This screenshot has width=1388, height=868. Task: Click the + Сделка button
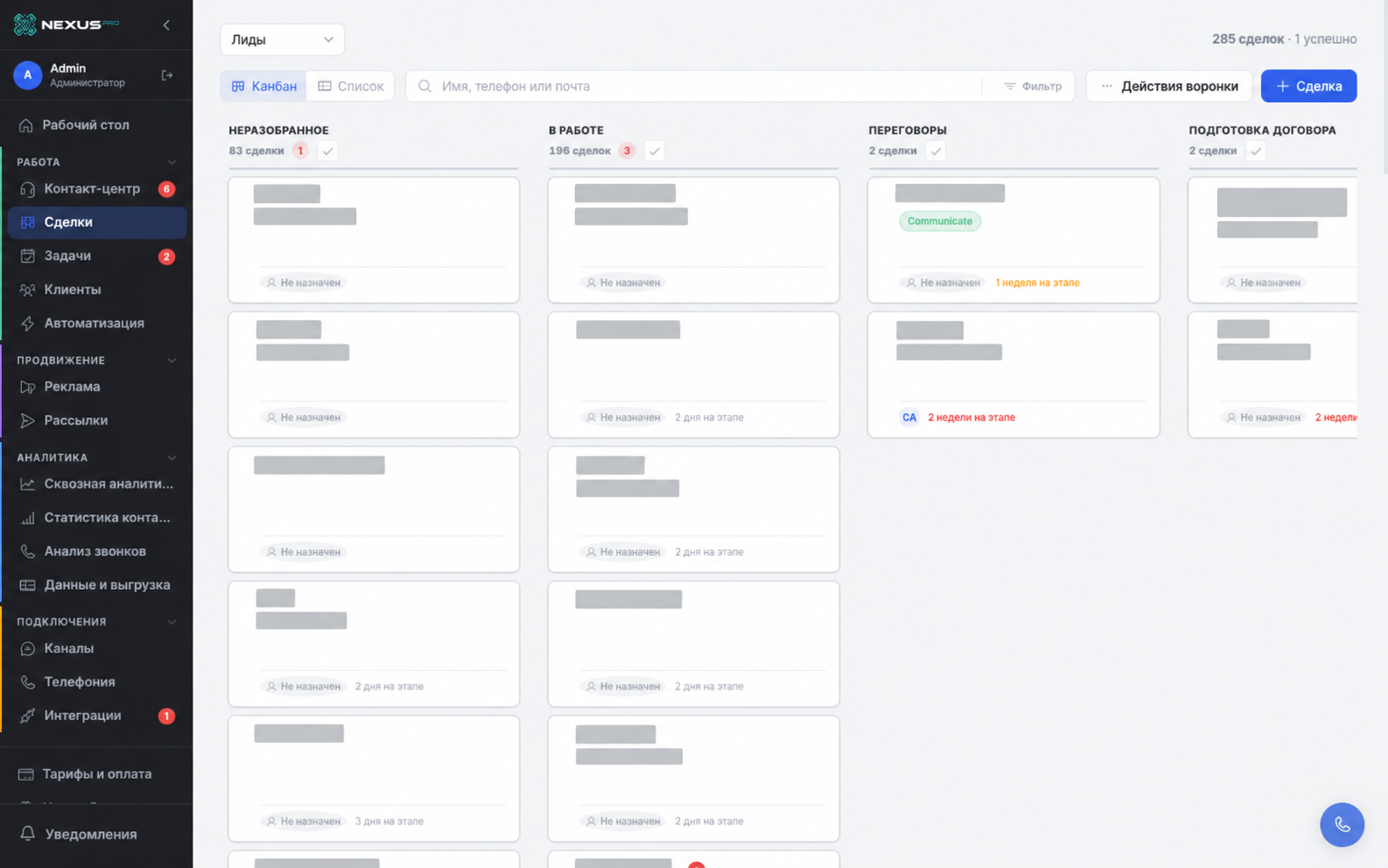pyautogui.click(x=1308, y=86)
